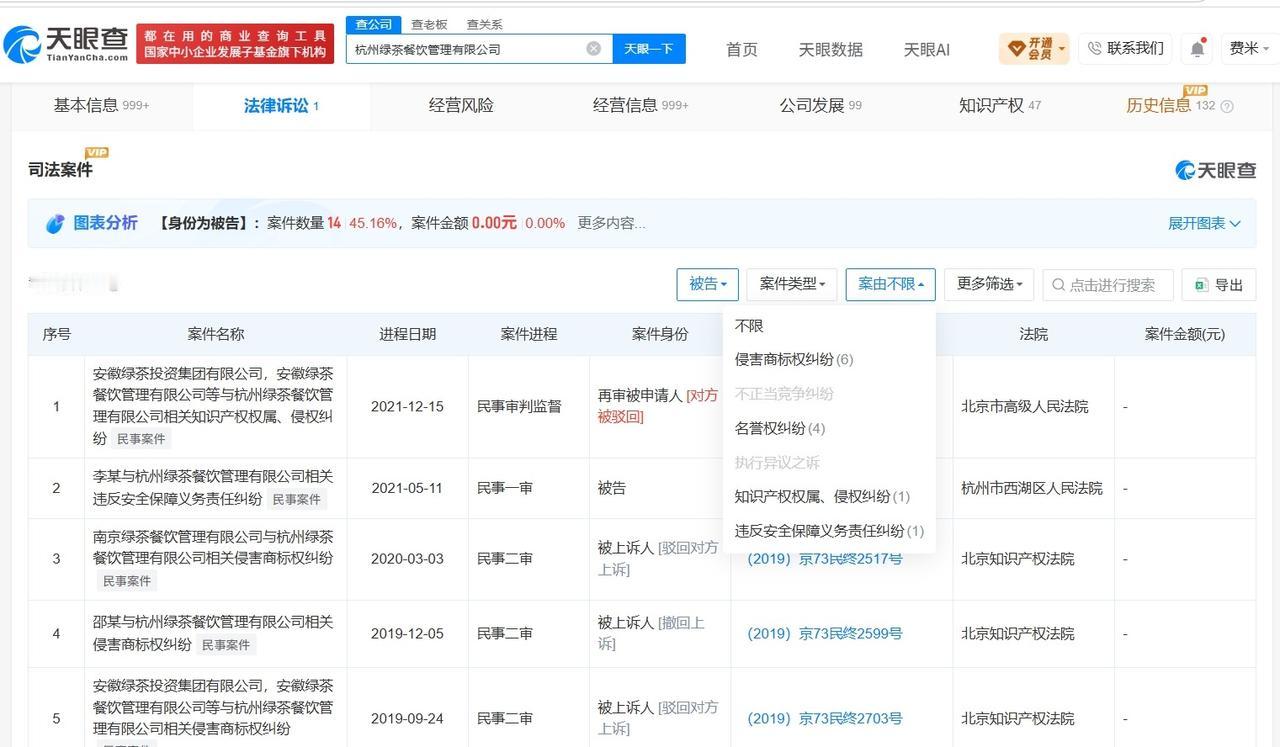Open the 案件类型 dropdown
Image resolution: width=1280 pixels, height=747 pixels.
(792, 284)
